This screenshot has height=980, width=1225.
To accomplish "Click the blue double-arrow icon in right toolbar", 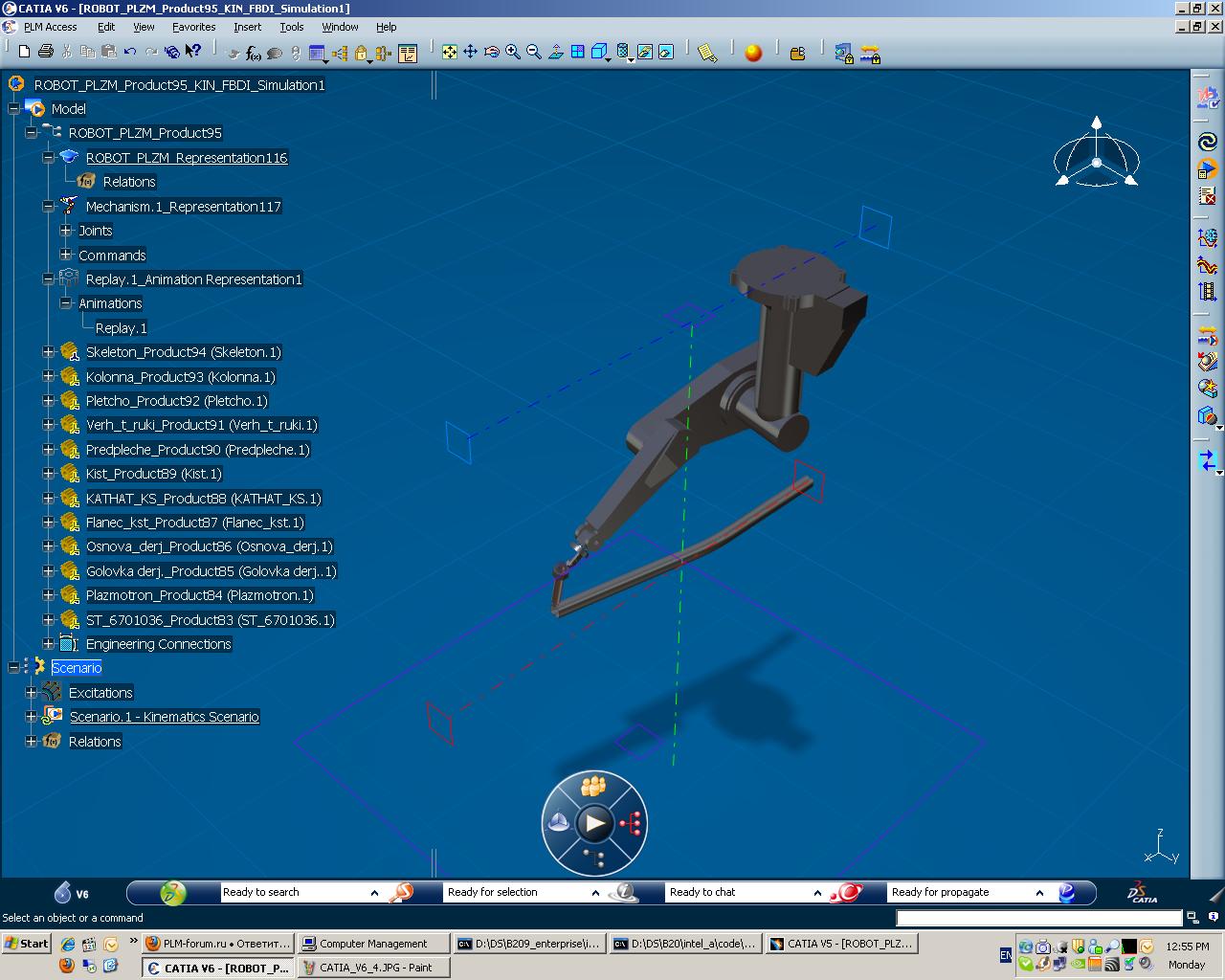I will click(1208, 461).
